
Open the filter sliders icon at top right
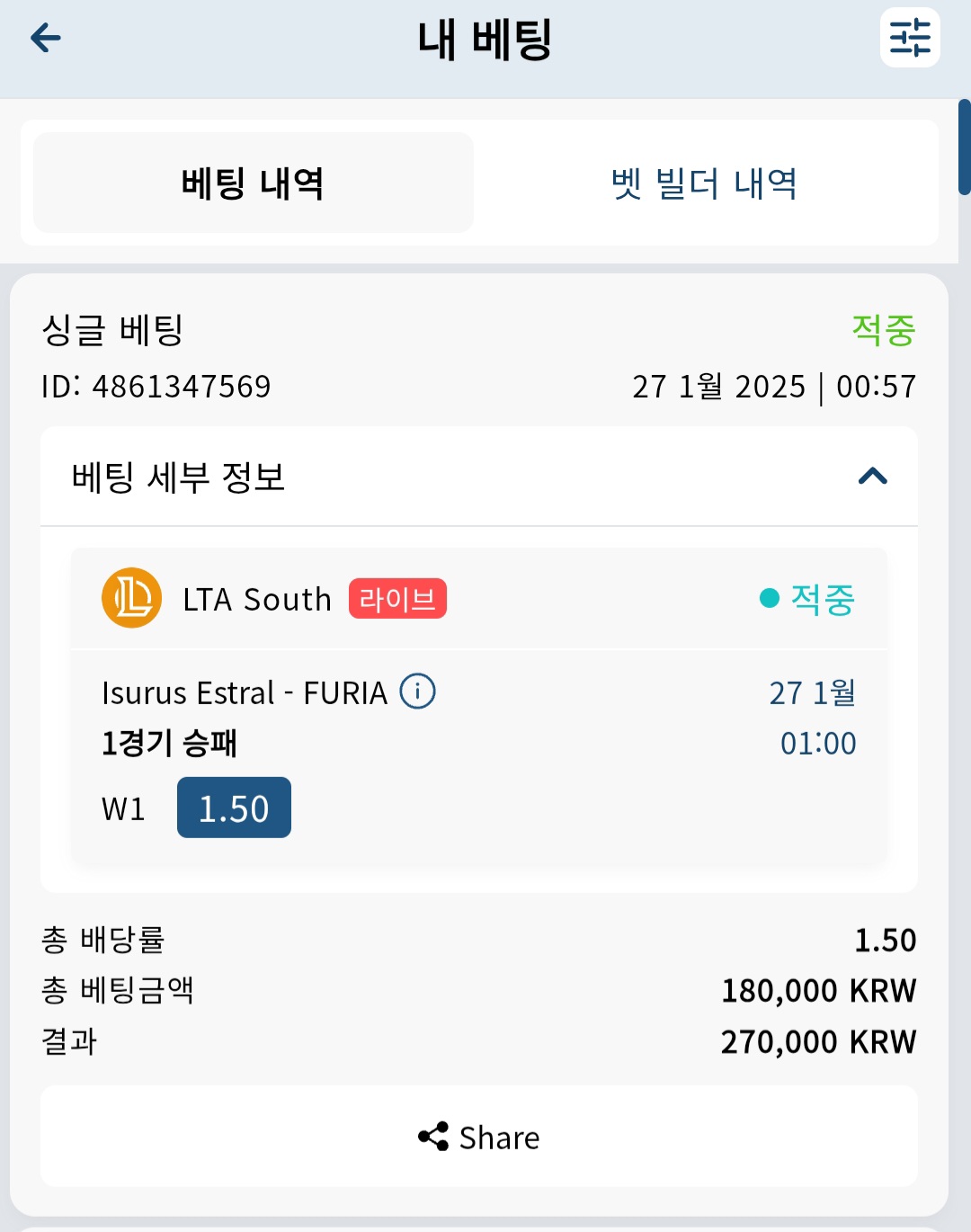point(910,38)
